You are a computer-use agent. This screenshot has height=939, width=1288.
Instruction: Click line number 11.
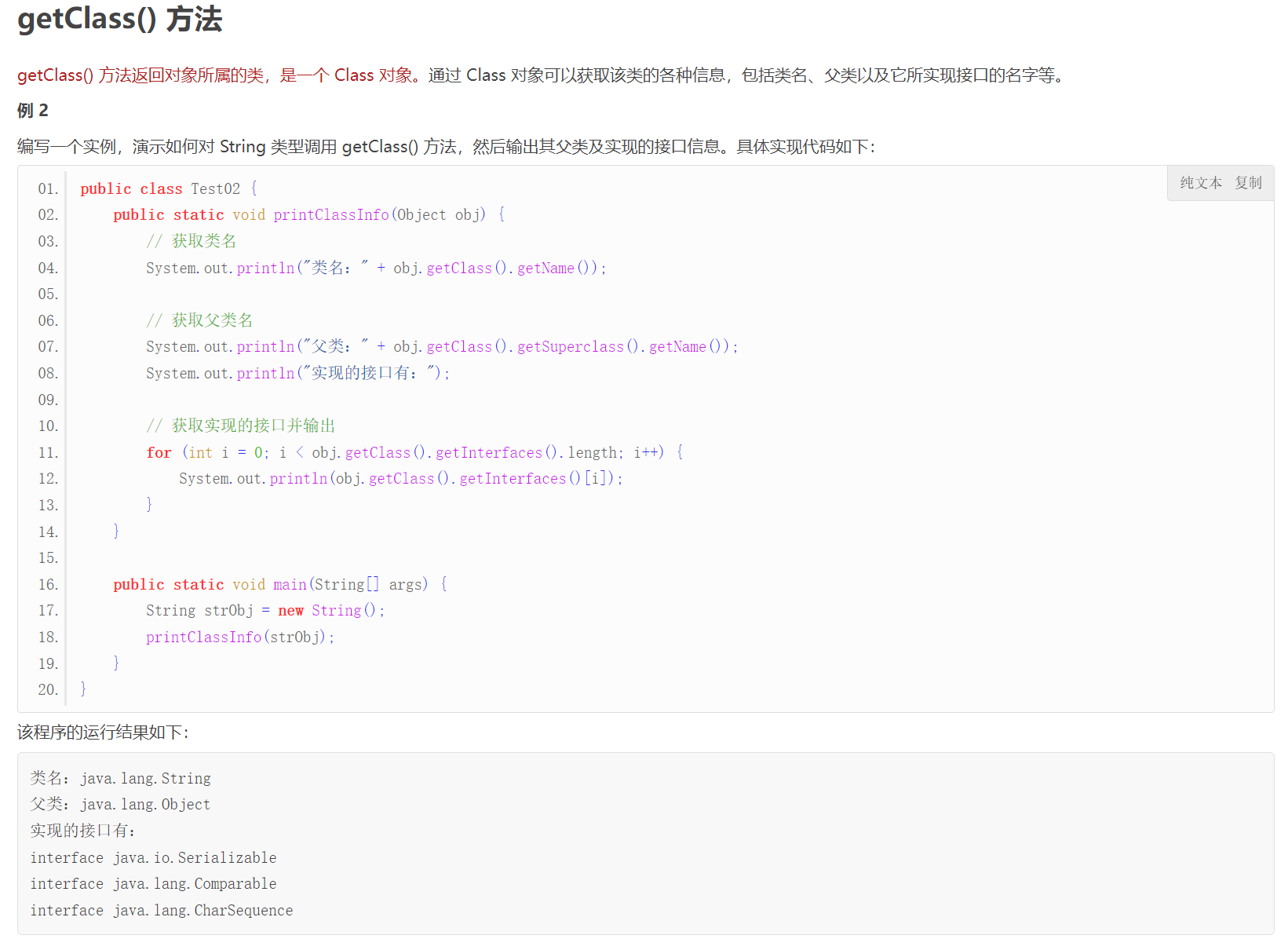tap(48, 453)
